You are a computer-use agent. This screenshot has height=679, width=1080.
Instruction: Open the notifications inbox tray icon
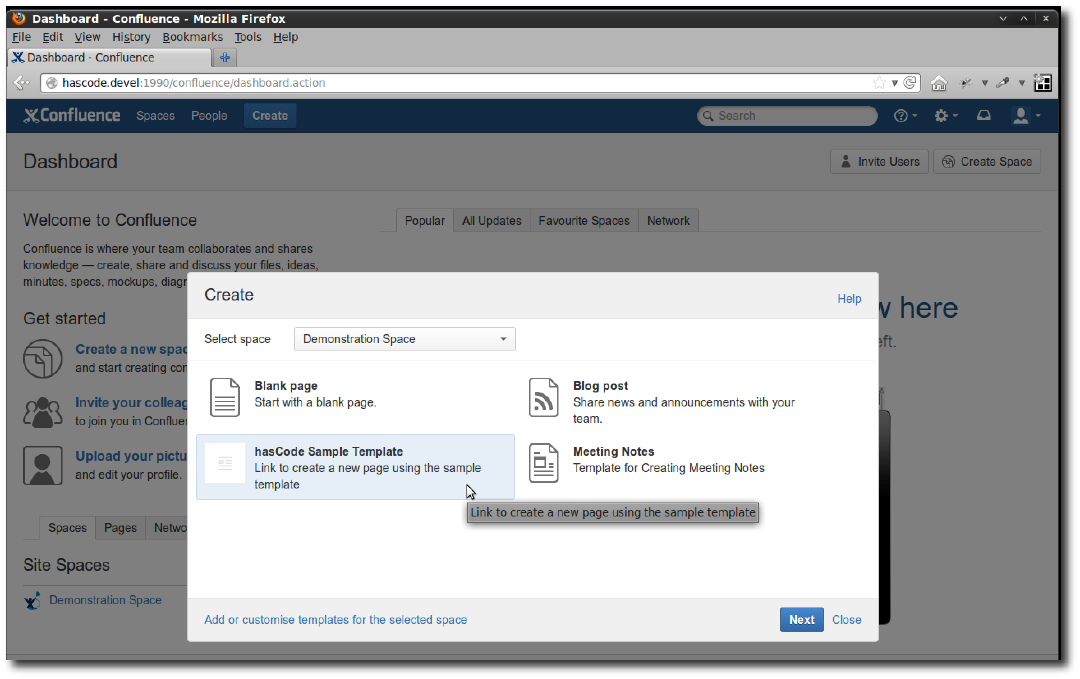(x=984, y=116)
